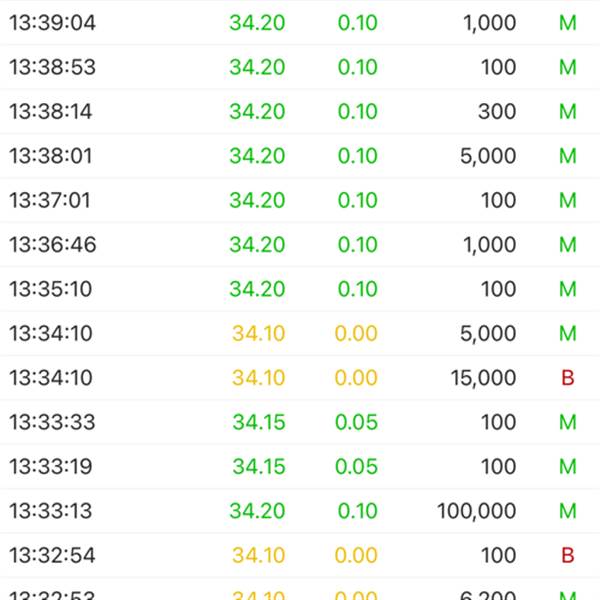Viewport: 600px width, 600px height.
Task: Select the 13:39:04 trade row
Action: [300, 23]
